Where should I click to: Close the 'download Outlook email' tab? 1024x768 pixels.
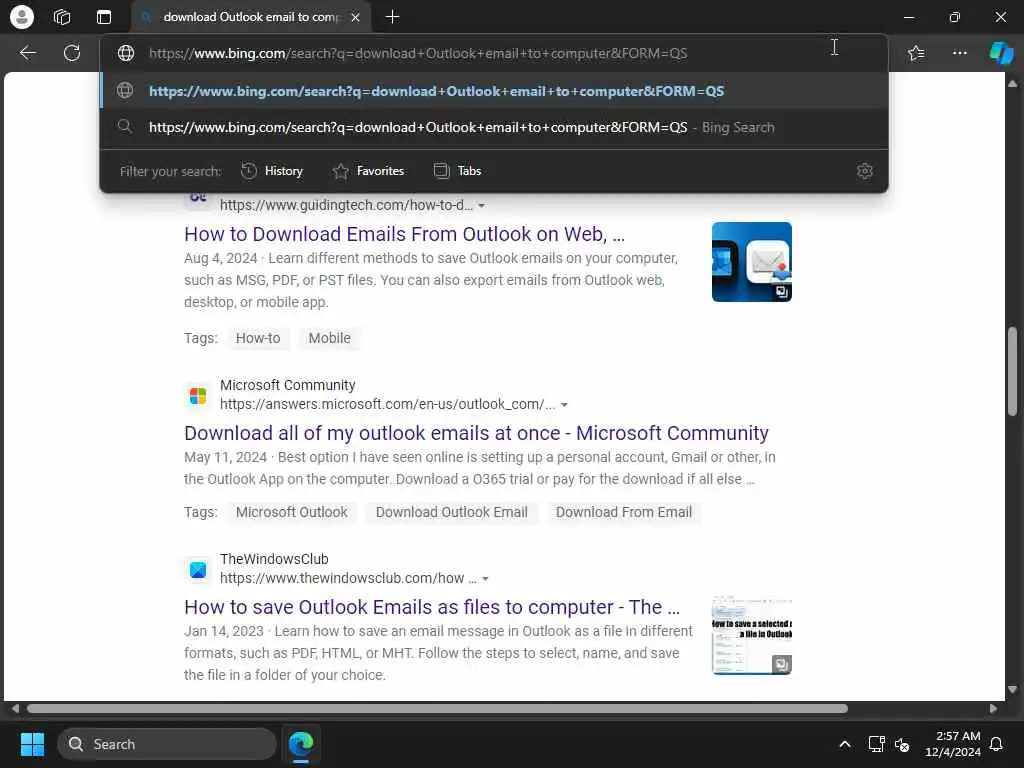point(355,18)
